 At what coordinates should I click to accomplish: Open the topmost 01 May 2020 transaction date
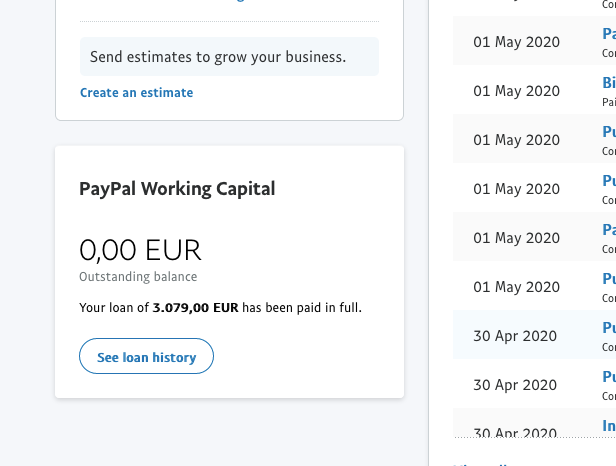516,42
